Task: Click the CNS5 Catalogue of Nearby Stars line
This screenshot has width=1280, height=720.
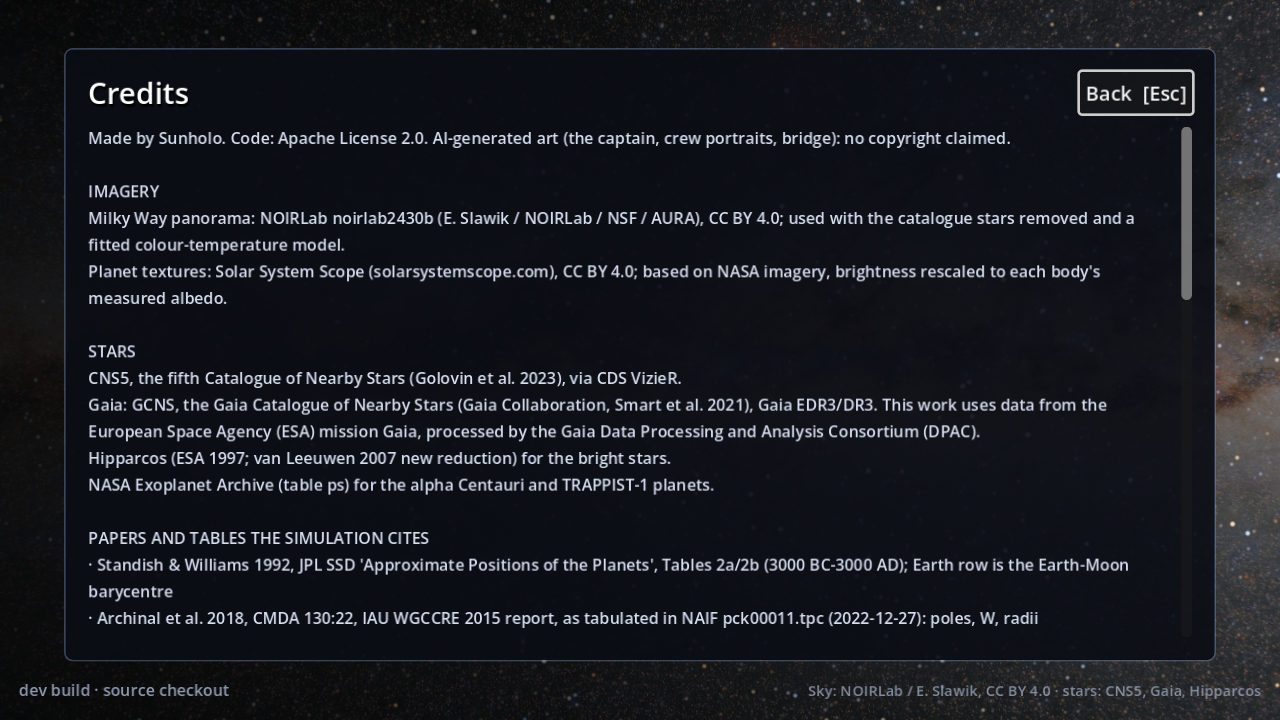Action: click(x=385, y=378)
